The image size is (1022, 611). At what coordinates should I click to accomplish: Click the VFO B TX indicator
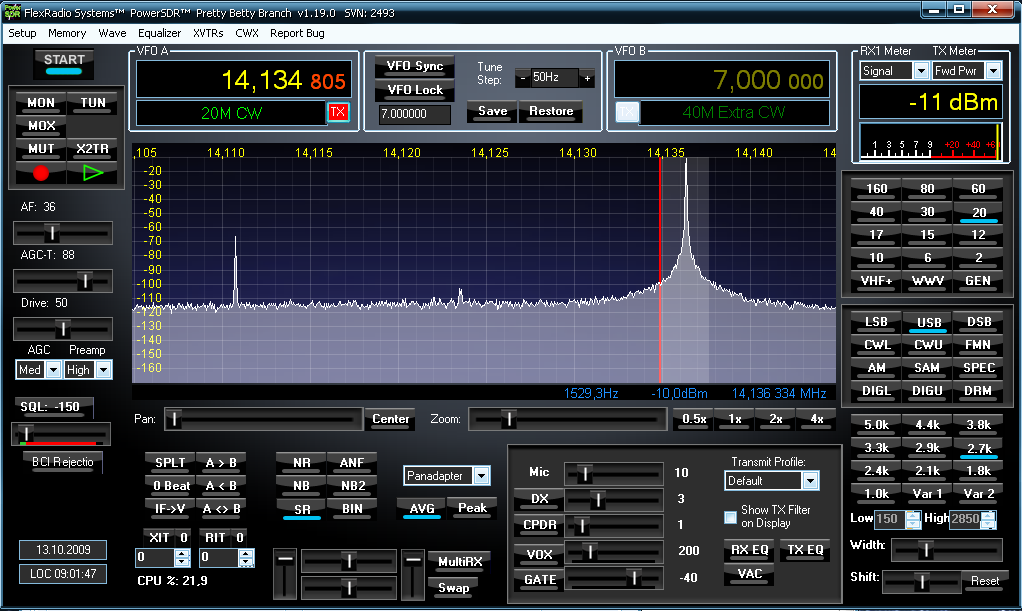coord(626,112)
